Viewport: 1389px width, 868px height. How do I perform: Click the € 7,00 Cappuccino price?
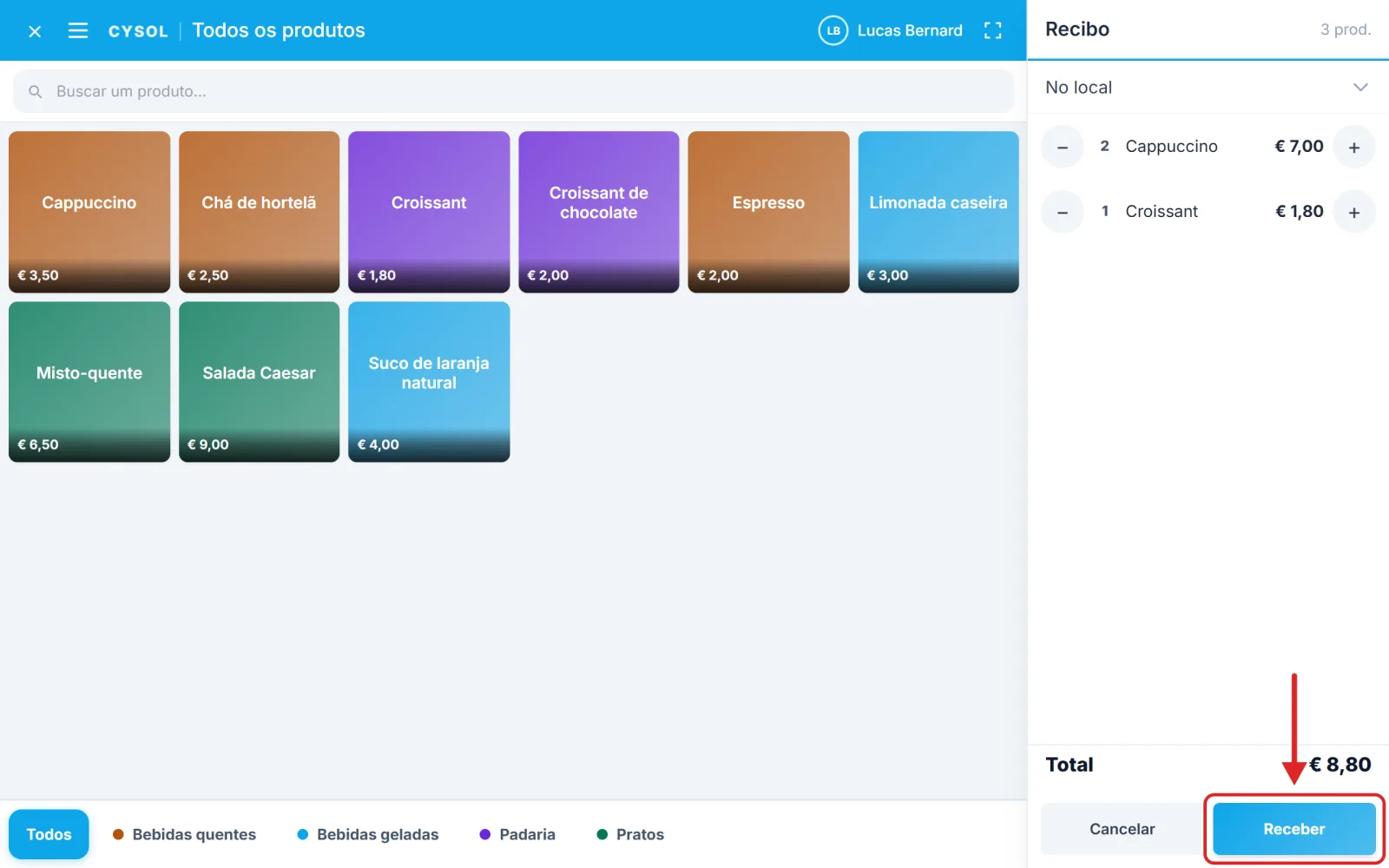pyautogui.click(x=1299, y=147)
